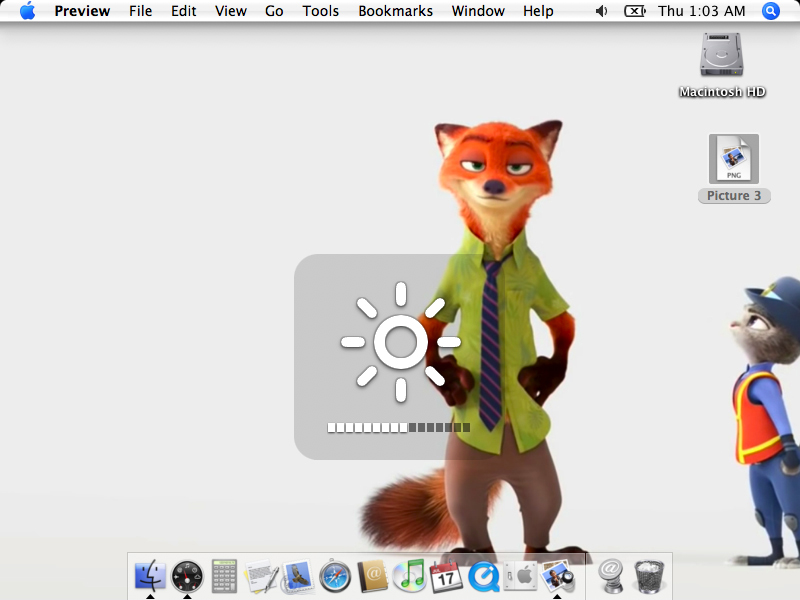Launch QuickTime Player from the Dock
Image resolution: width=800 pixels, height=600 pixels.
[483, 577]
